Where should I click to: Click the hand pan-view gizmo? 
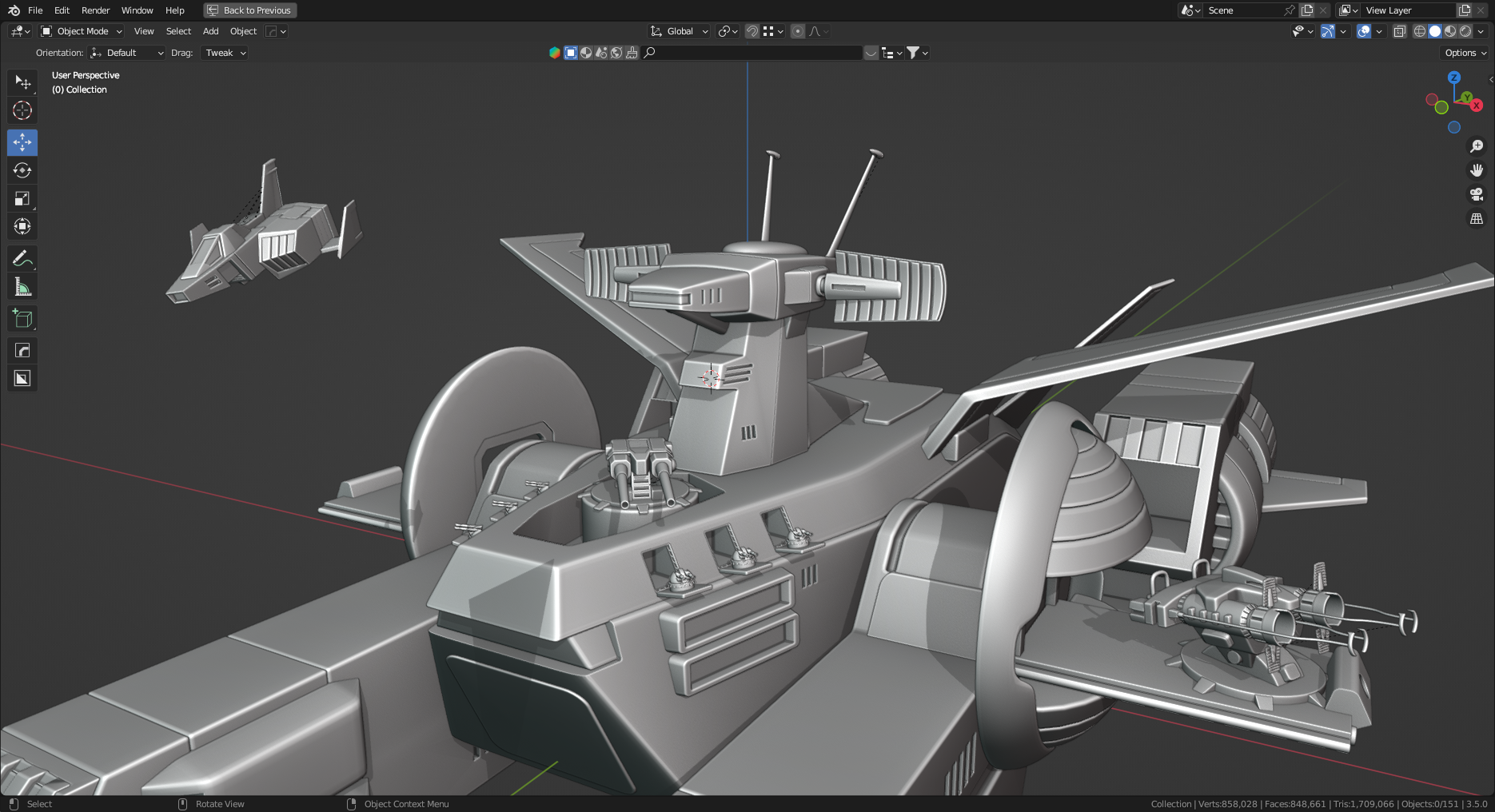pyautogui.click(x=1477, y=170)
